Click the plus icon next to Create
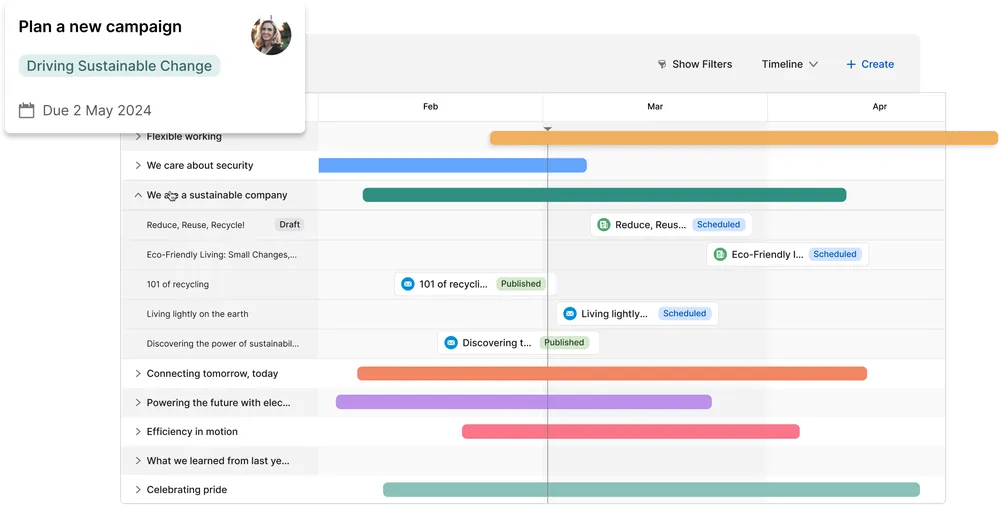 851,65
